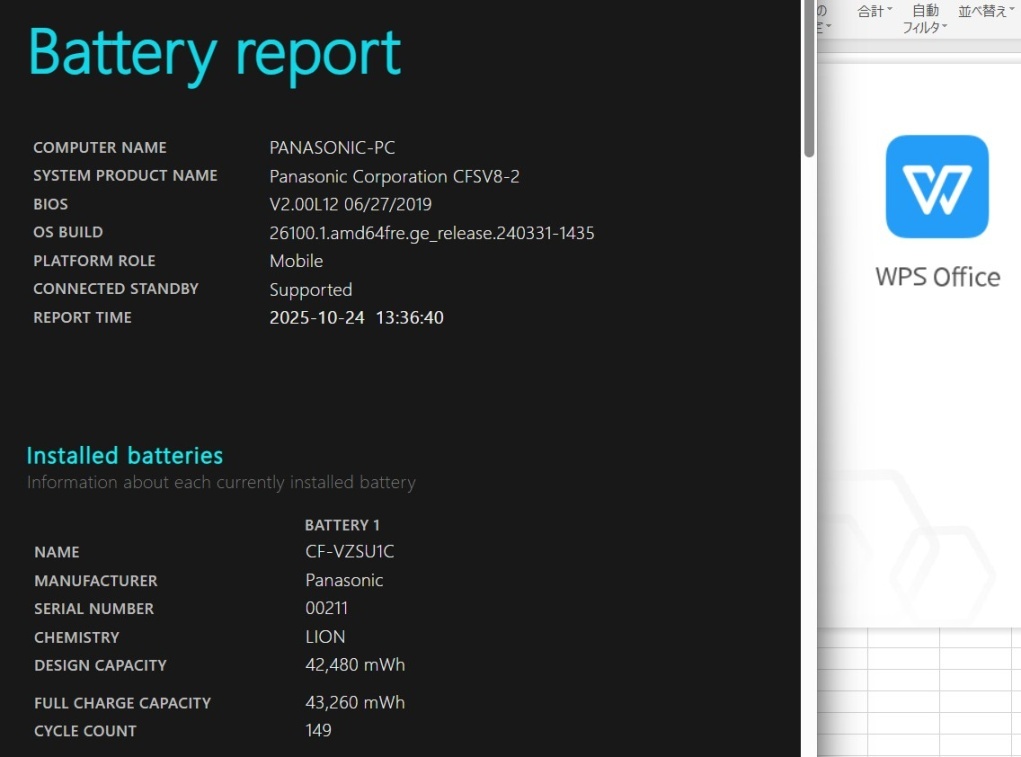Click the 'Battery report' title heading

[x=214, y=55]
